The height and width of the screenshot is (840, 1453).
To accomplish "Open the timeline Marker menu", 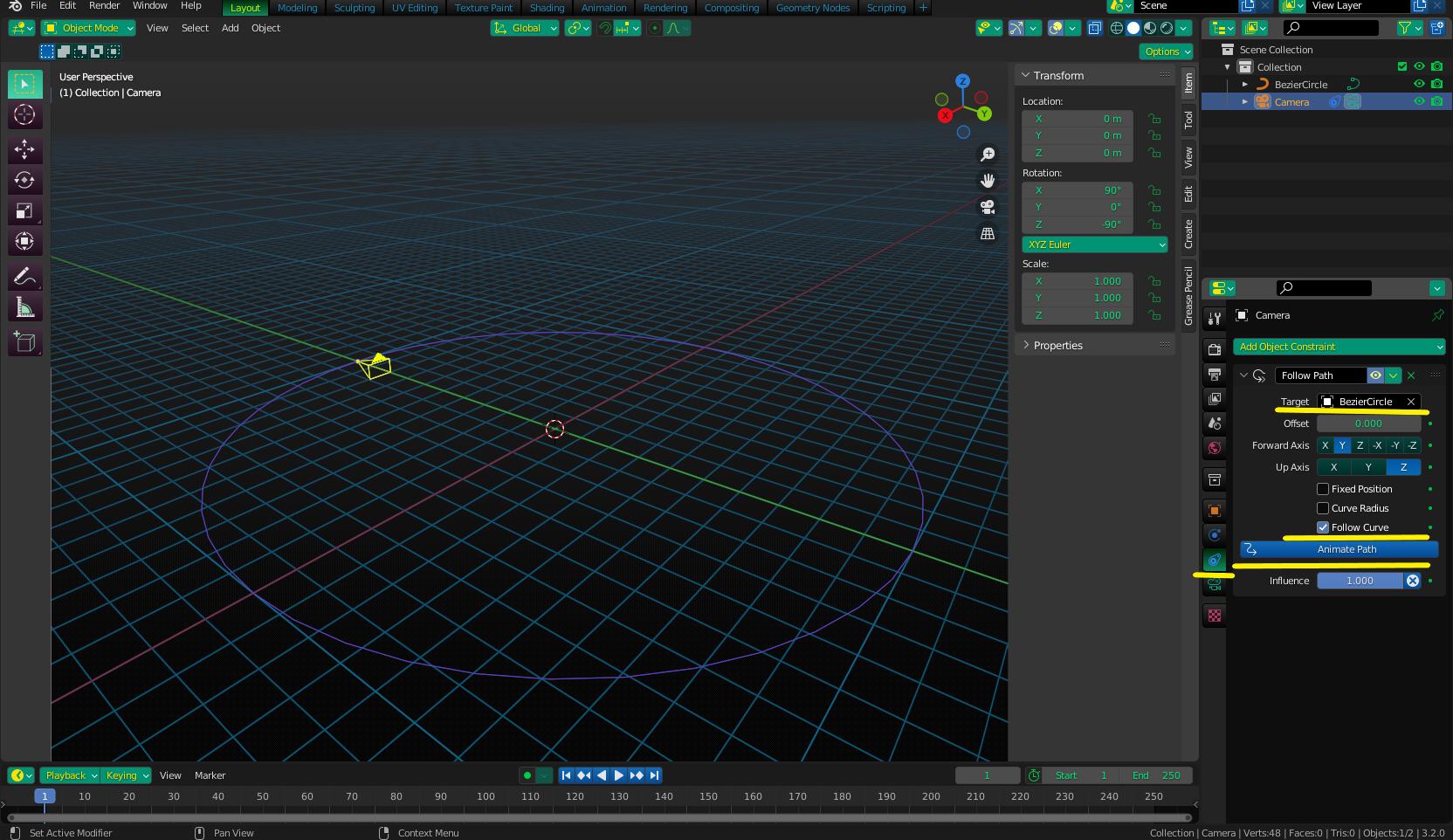I will click(210, 775).
